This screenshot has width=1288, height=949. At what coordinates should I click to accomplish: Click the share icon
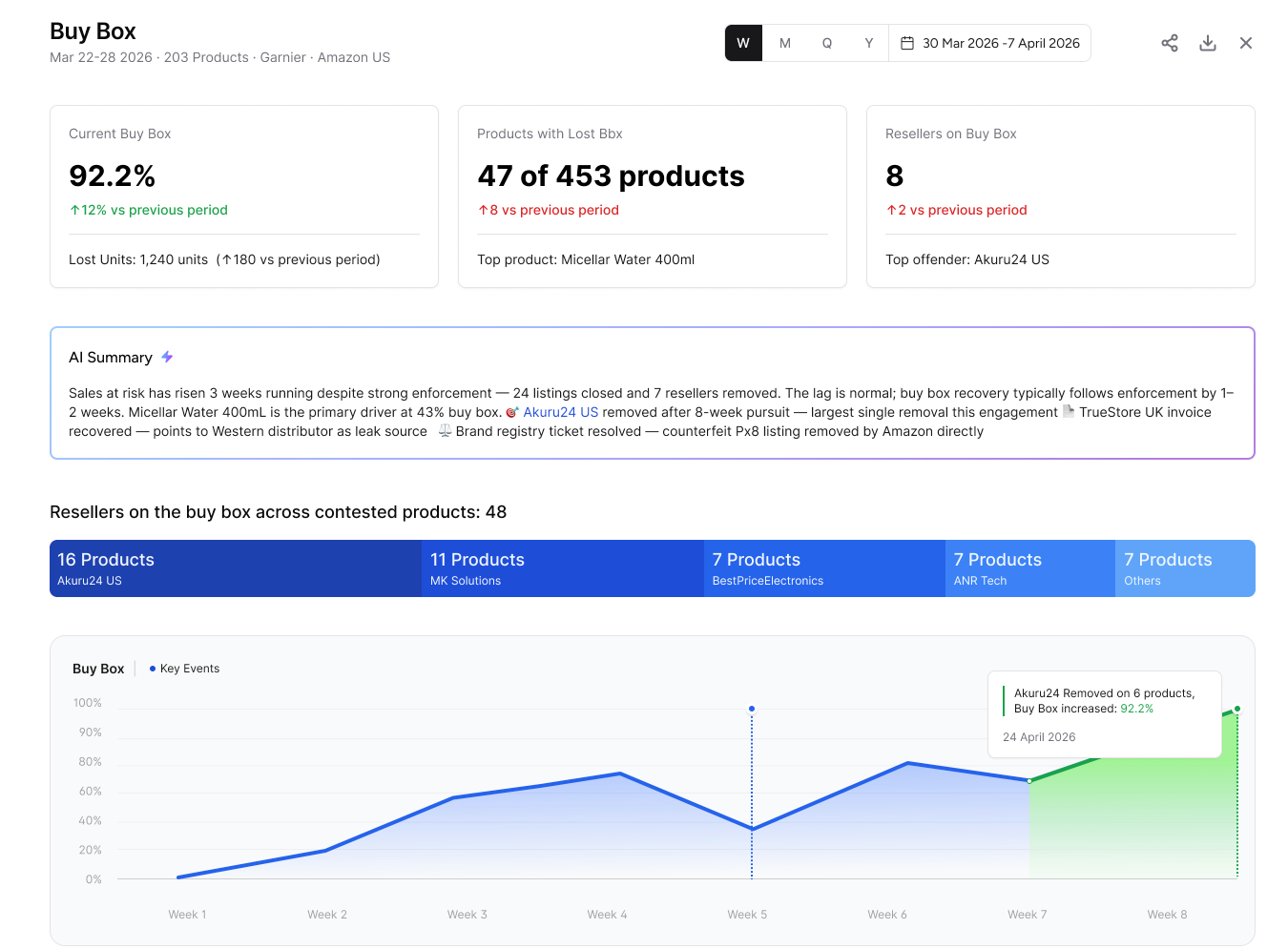coord(1170,43)
